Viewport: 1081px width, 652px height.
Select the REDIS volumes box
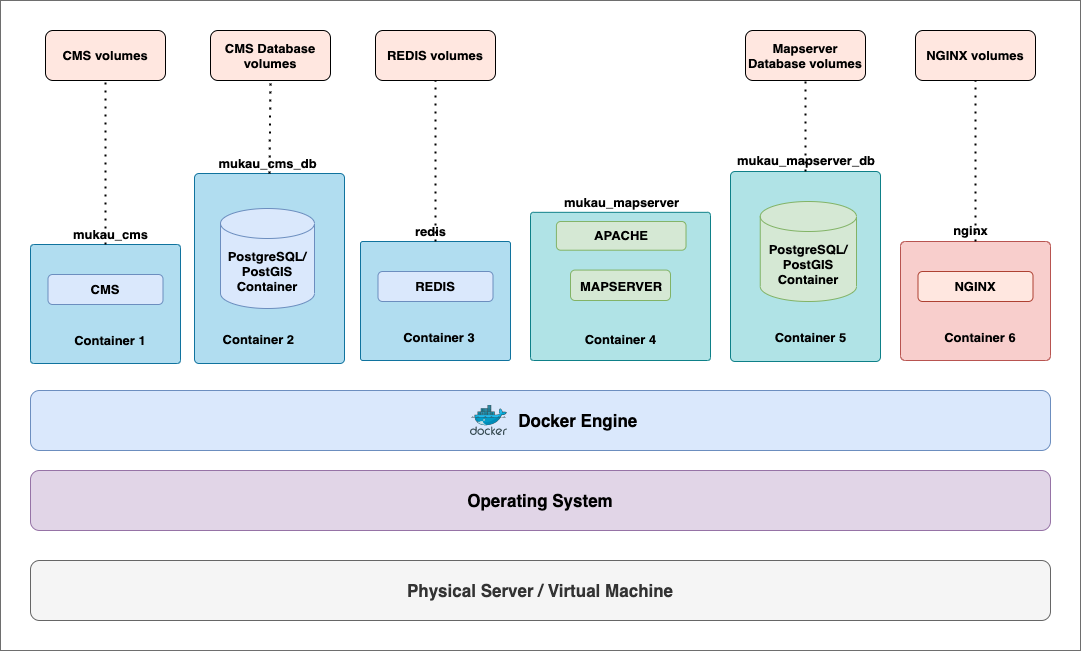(x=435, y=56)
